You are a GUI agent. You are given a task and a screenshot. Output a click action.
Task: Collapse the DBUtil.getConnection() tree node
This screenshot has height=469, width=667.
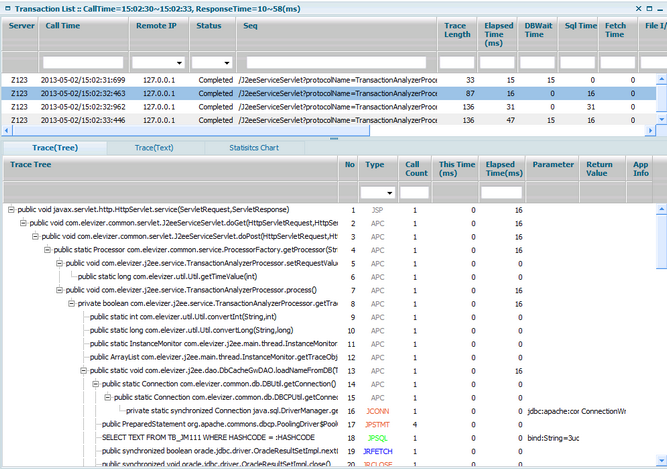click(96, 384)
